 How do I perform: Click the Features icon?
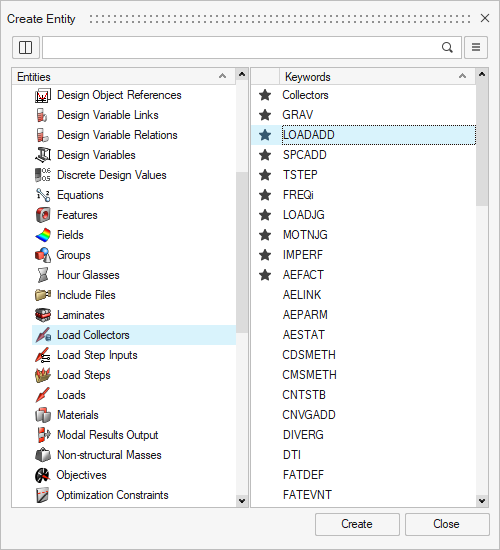pyautogui.click(x=43, y=215)
